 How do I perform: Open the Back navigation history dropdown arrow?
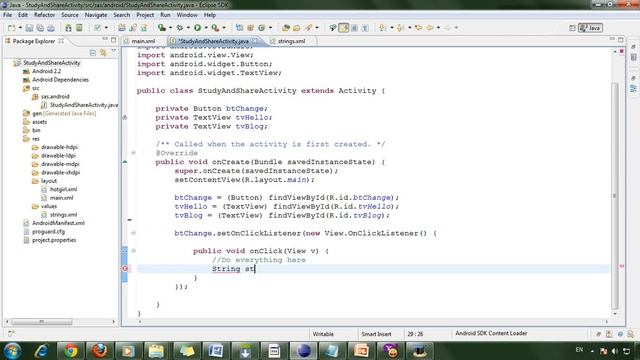point(438,28)
